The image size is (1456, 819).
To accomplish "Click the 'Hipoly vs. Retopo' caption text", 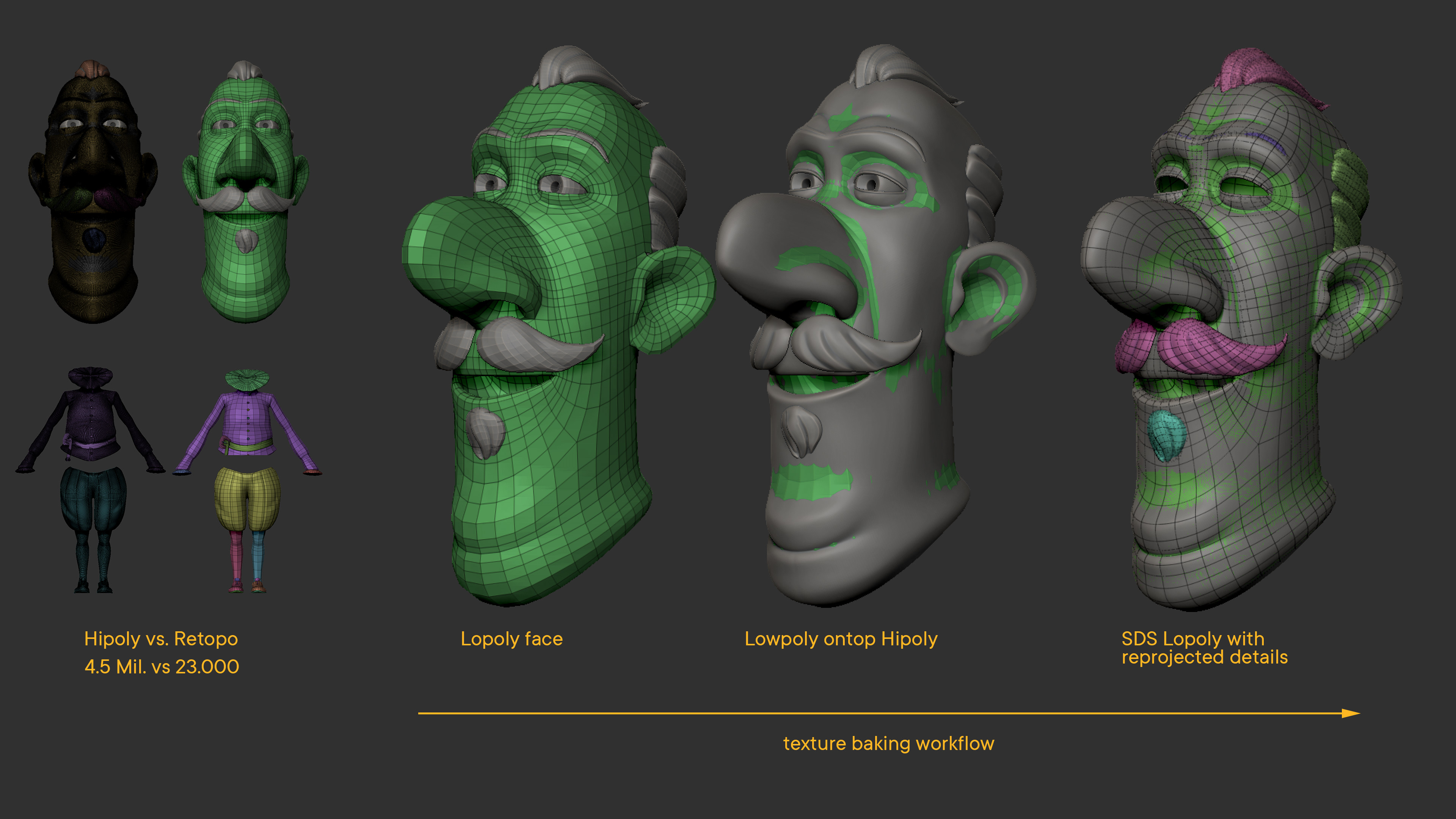I will [161, 639].
